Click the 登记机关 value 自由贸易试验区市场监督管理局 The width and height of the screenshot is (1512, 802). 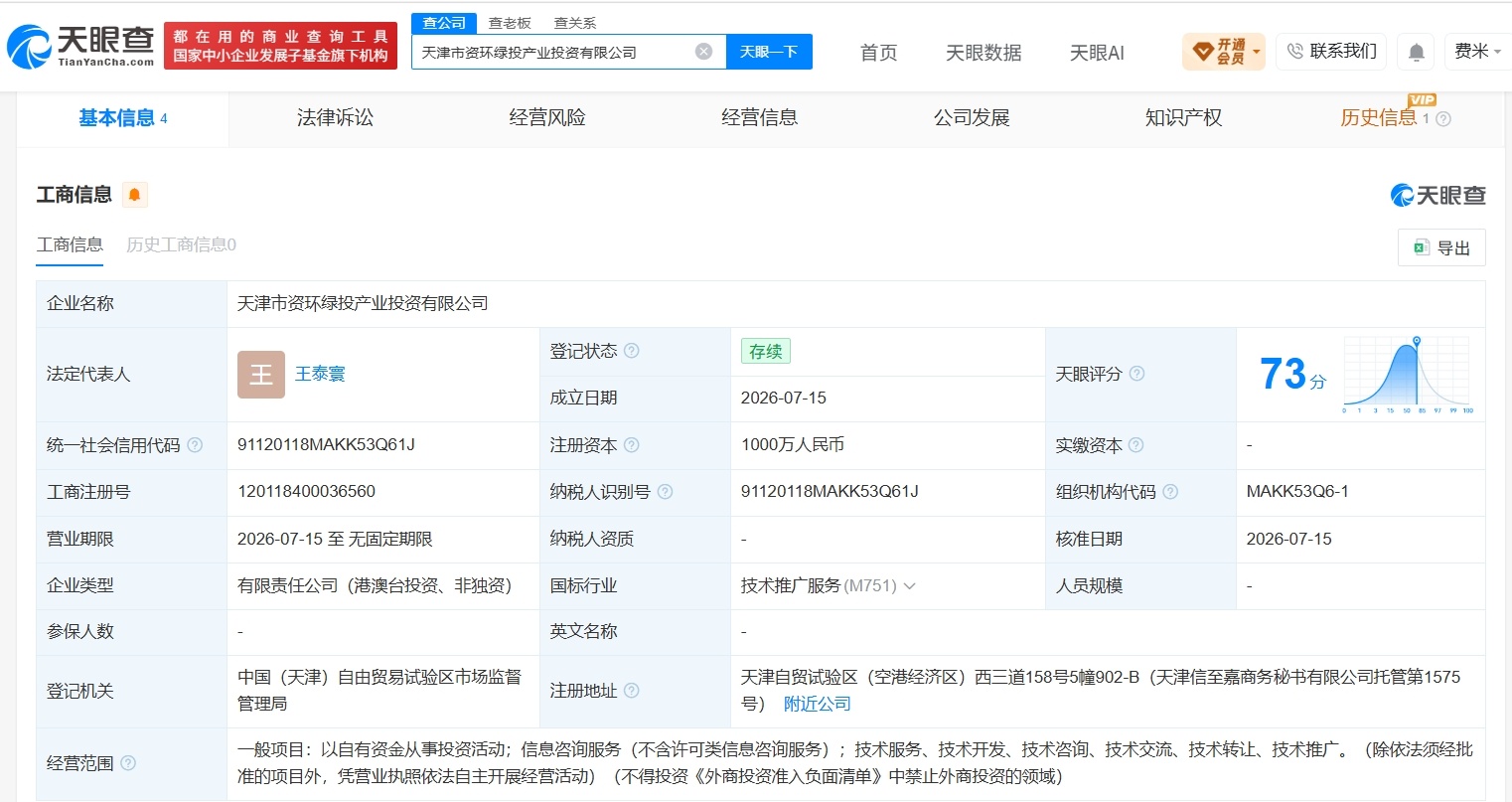(379, 691)
